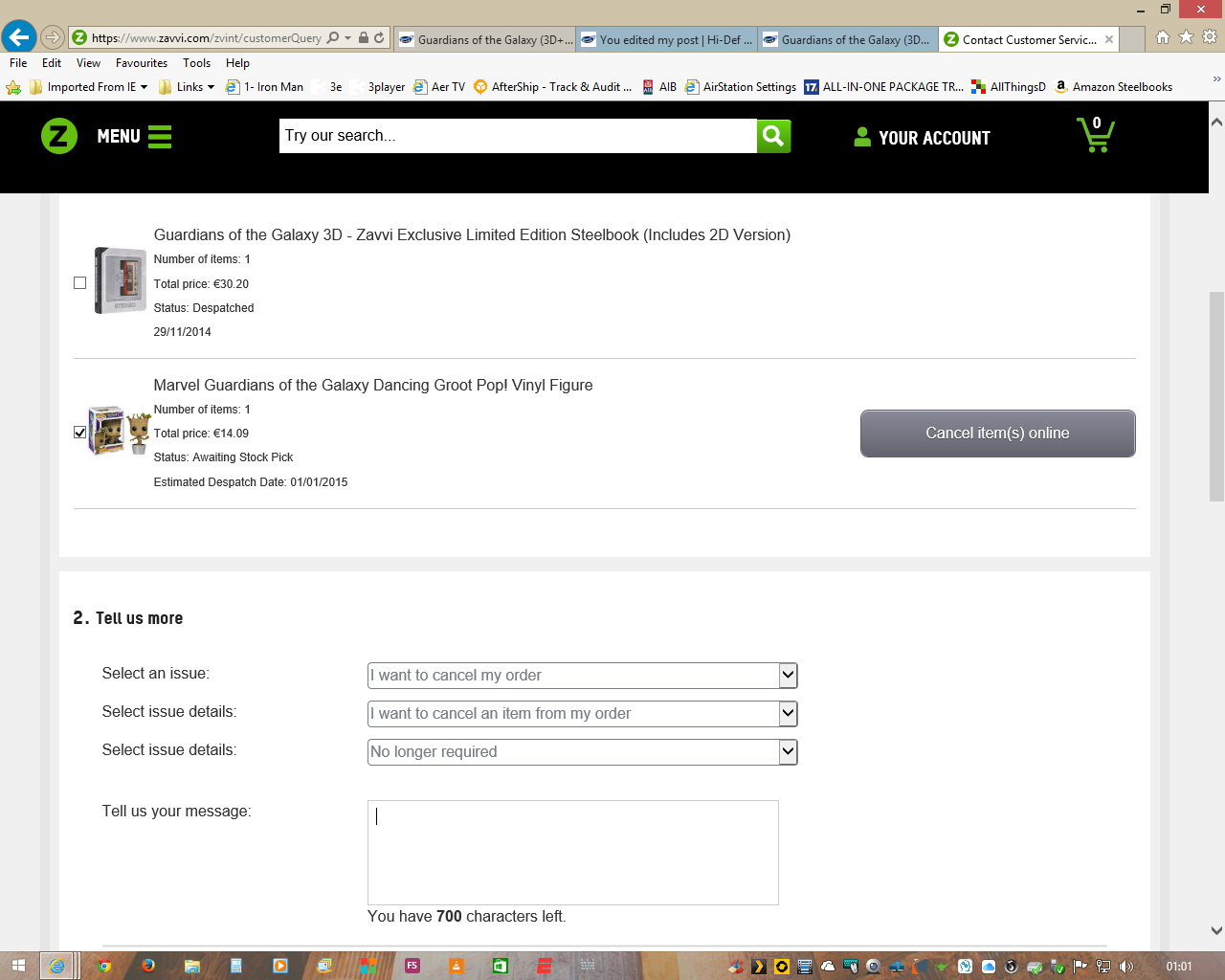1225x980 pixels.
Task: Open AIB bookmark
Action: [659, 87]
